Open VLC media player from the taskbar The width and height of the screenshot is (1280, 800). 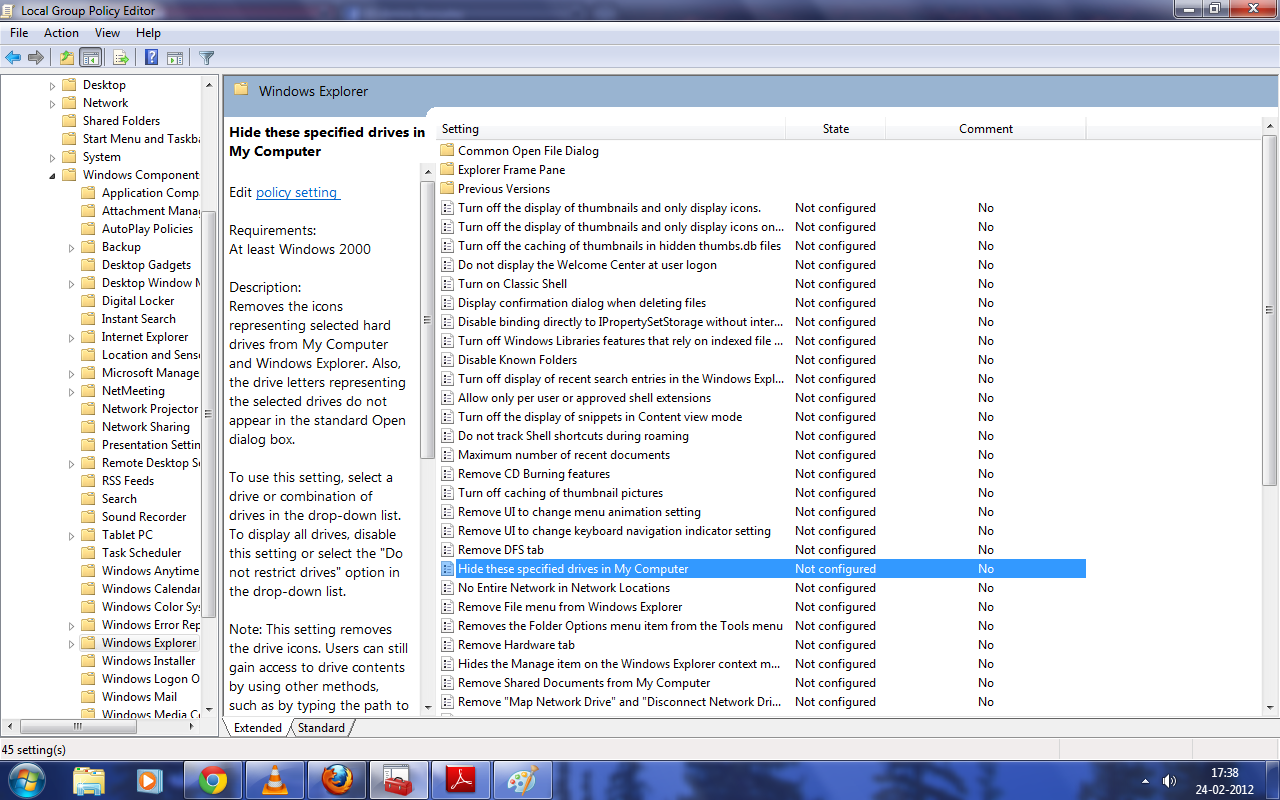pos(274,780)
